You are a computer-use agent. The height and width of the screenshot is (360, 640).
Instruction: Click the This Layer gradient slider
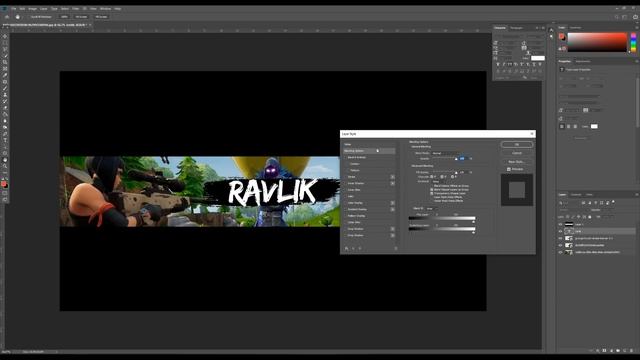point(442,218)
